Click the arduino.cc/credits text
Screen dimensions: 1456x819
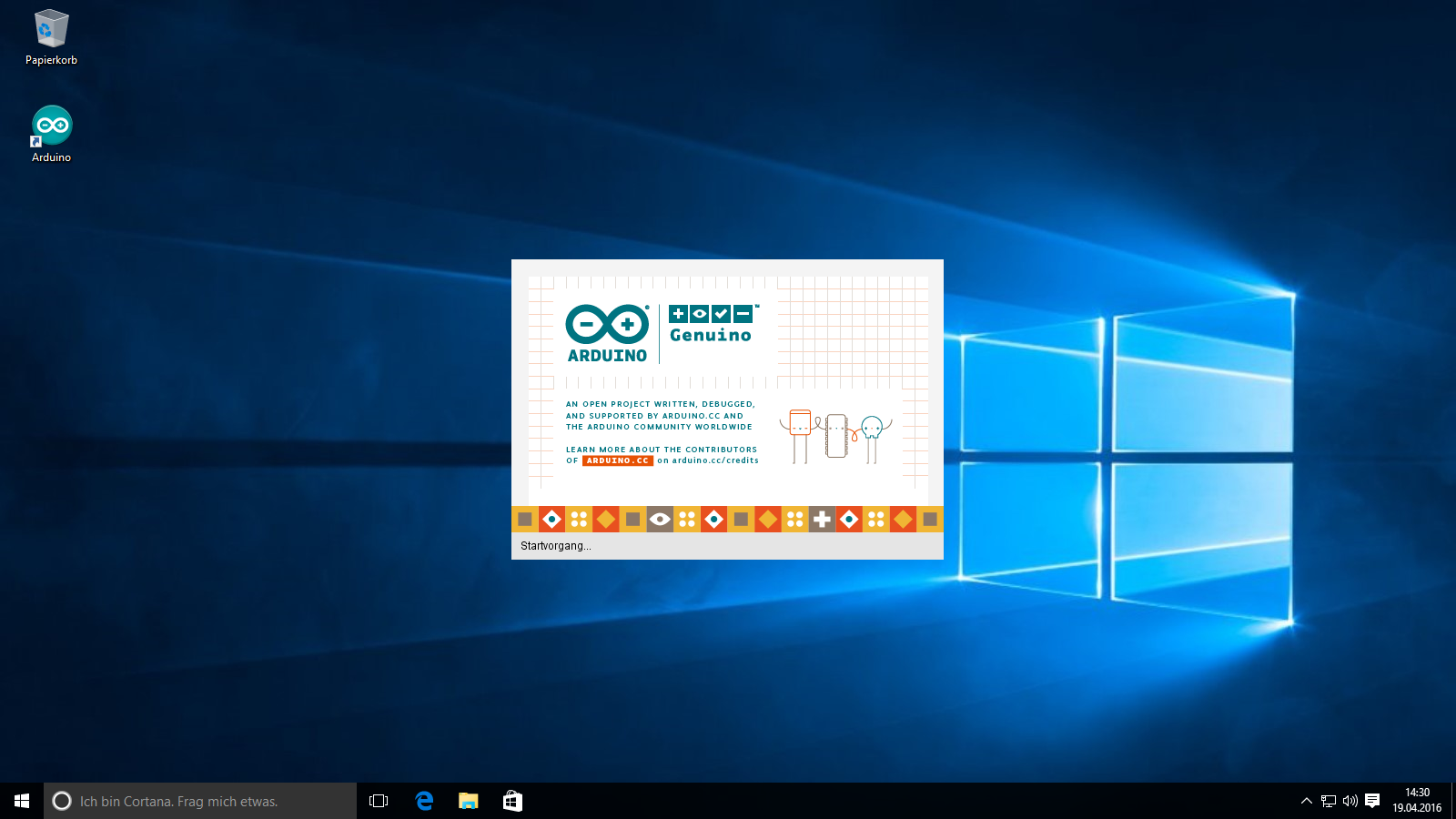click(x=714, y=460)
